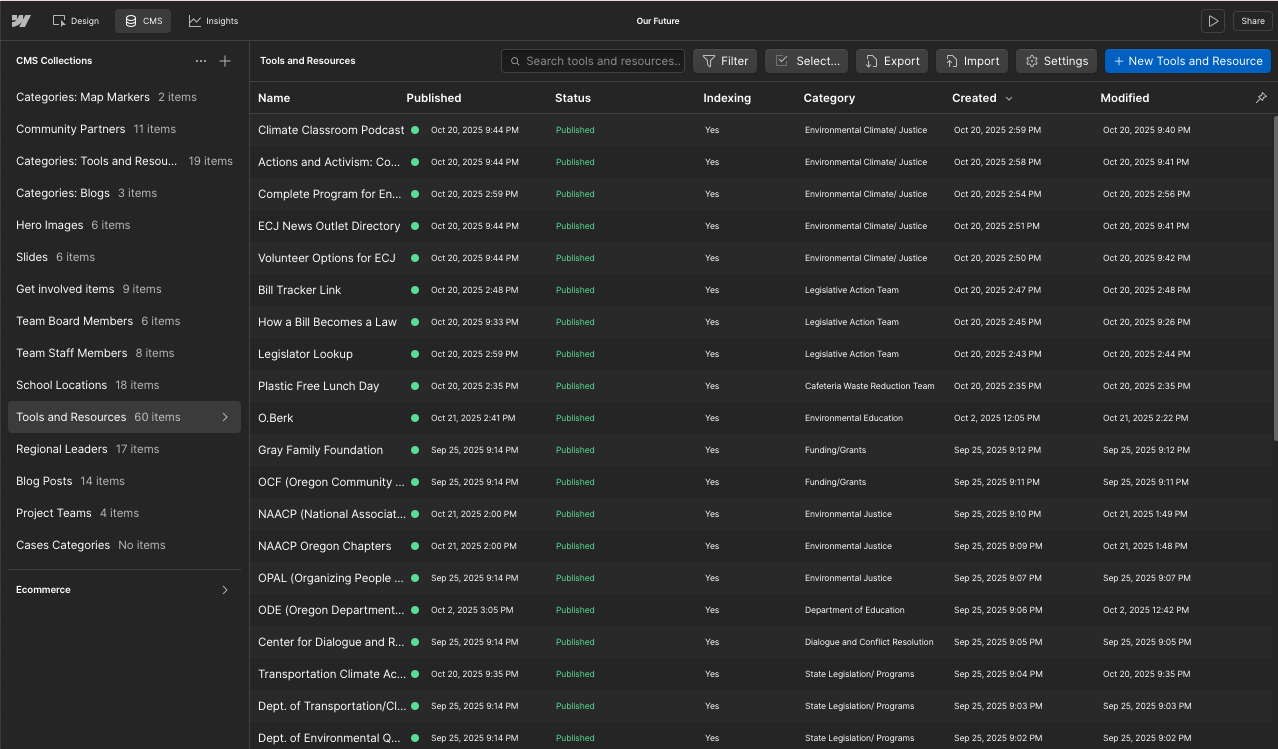This screenshot has height=749, width=1278.
Task: Open How a Bill Becomes a Law item
Action: pyautogui.click(x=327, y=322)
